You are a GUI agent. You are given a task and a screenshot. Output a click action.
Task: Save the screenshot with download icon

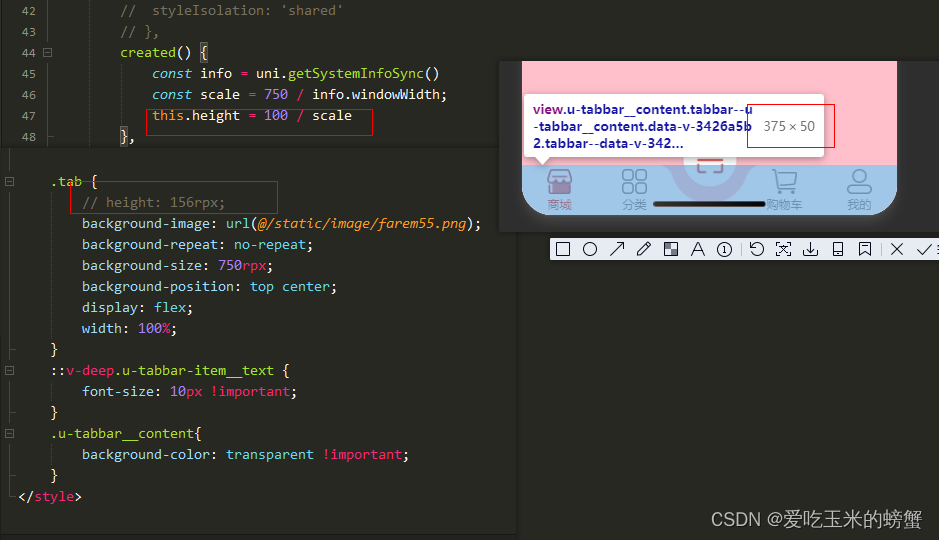click(x=810, y=249)
